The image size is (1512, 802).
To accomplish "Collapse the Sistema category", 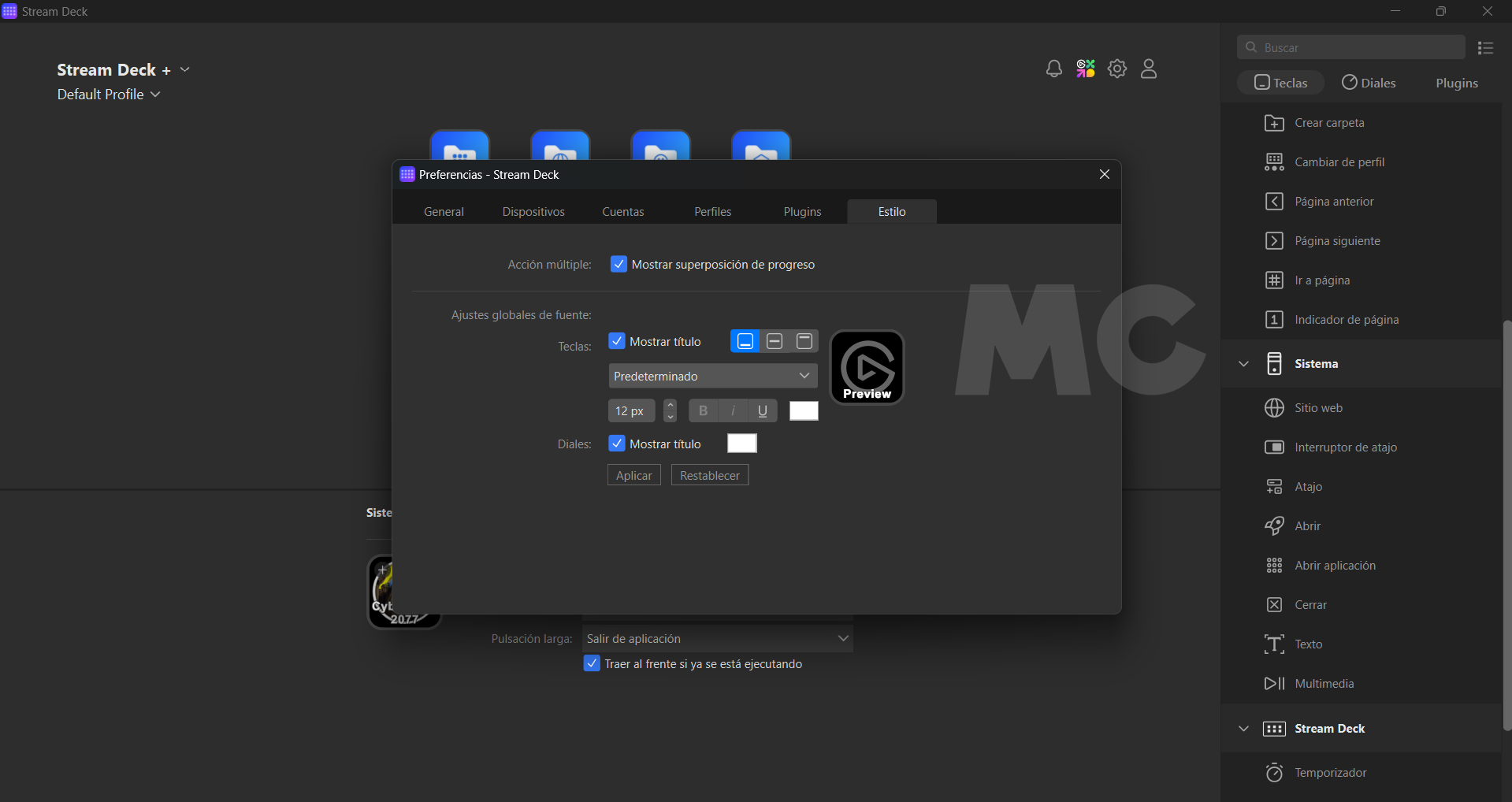I will coord(1244,364).
